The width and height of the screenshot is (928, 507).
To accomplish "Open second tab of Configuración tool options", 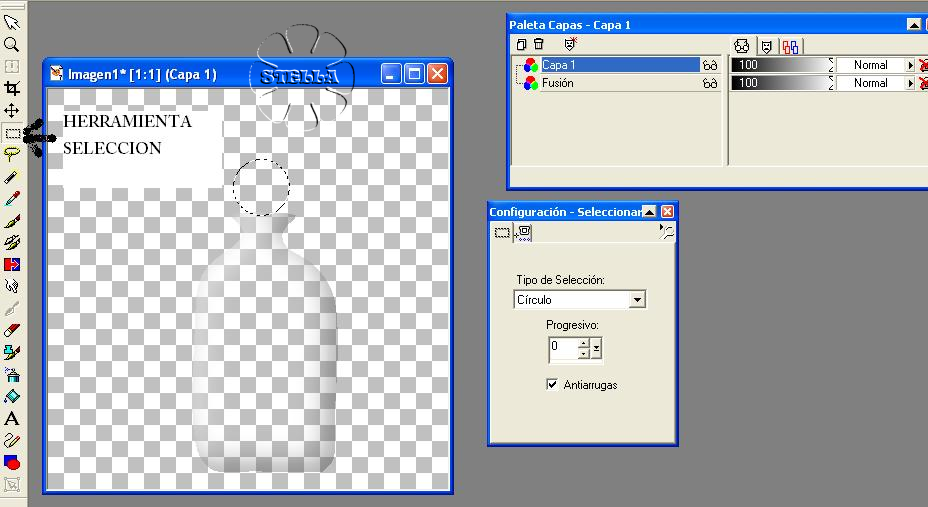I will (524, 232).
